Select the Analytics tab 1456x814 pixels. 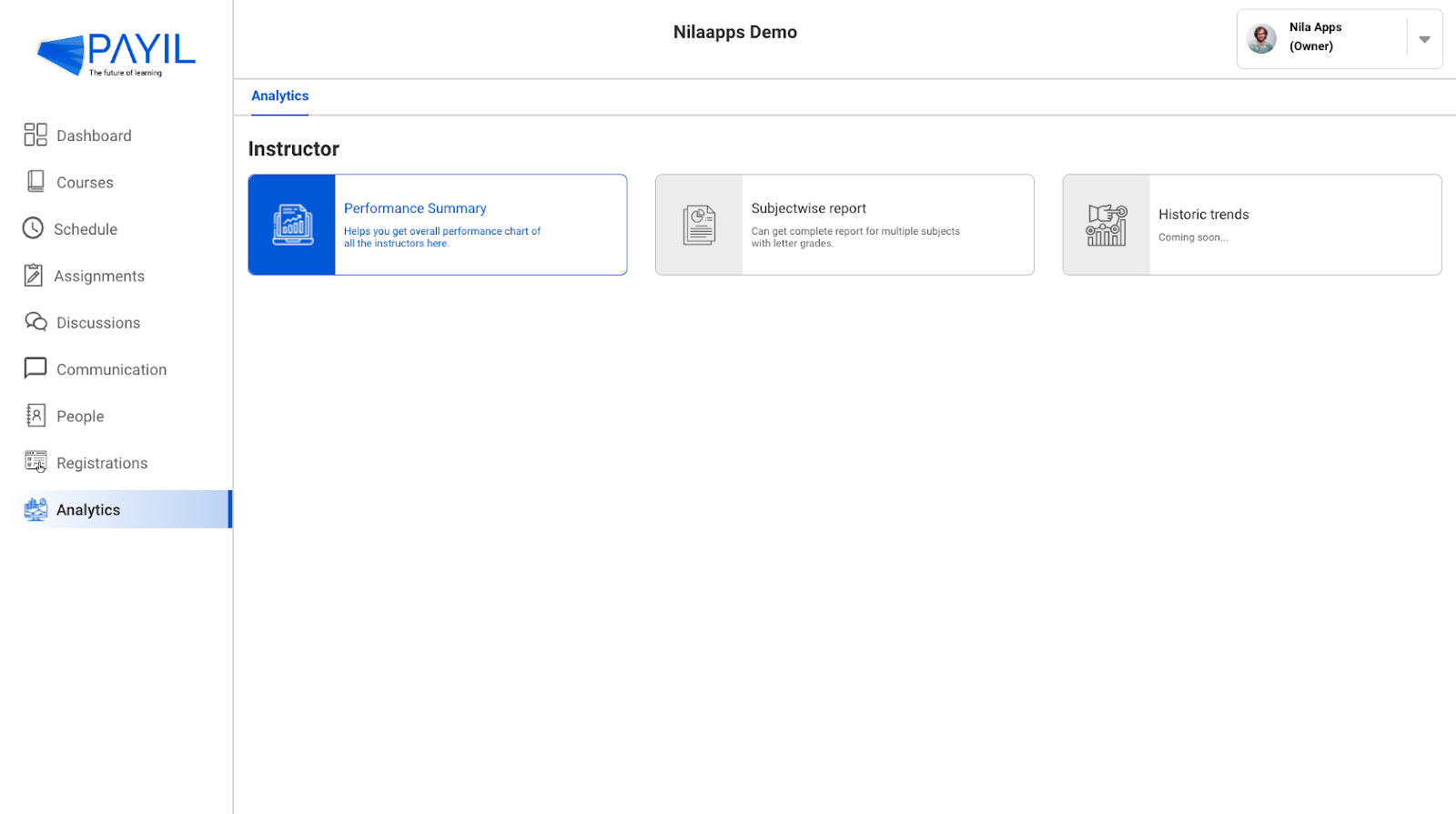pyautogui.click(x=279, y=95)
